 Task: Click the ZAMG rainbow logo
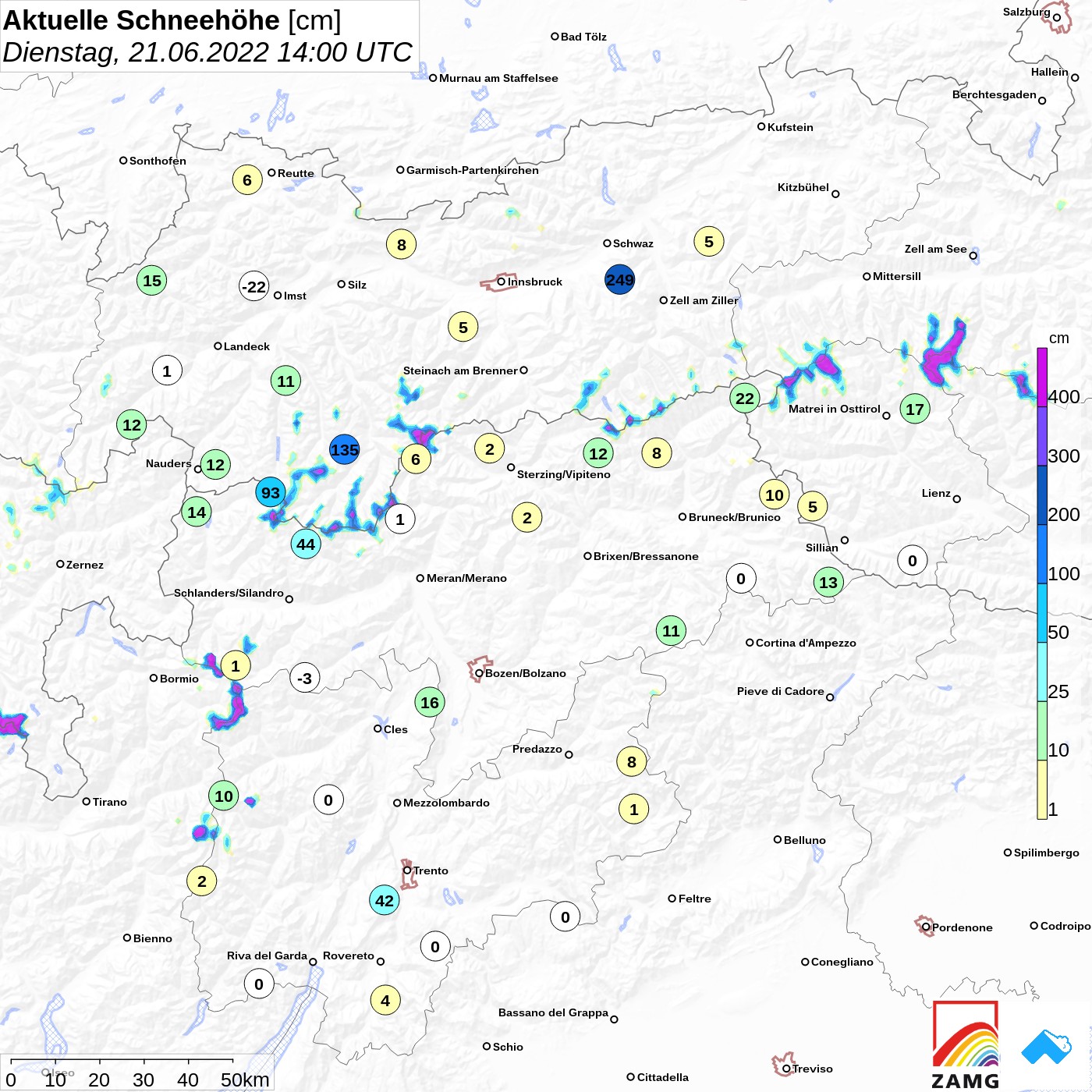point(966,1044)
